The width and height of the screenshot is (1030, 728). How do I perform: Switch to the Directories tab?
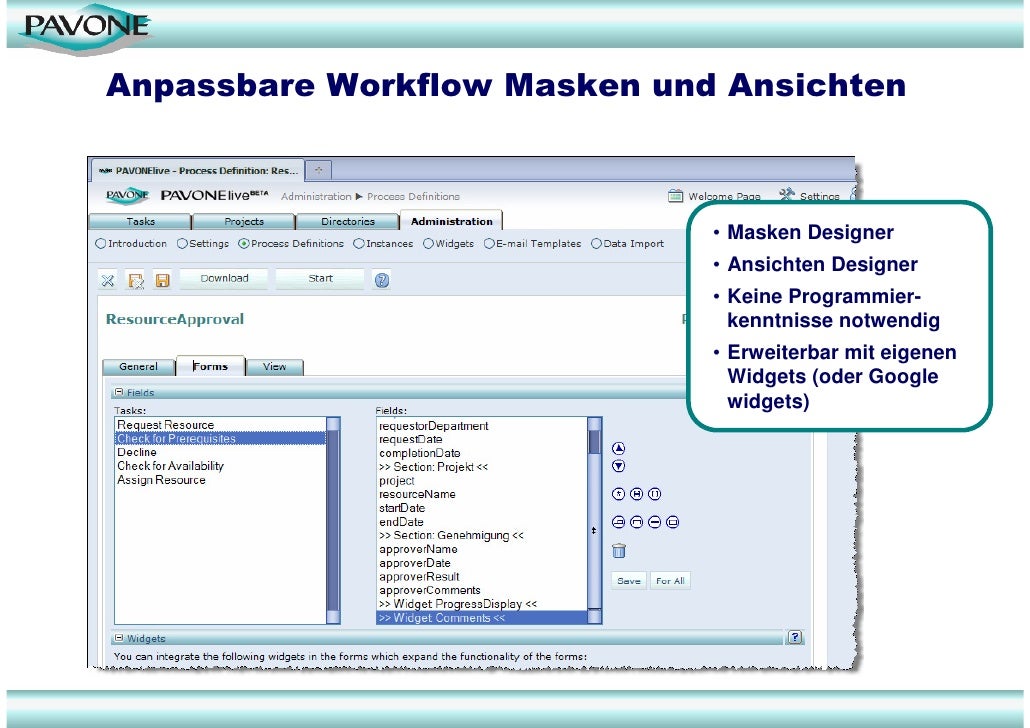(x=347, y=221)
